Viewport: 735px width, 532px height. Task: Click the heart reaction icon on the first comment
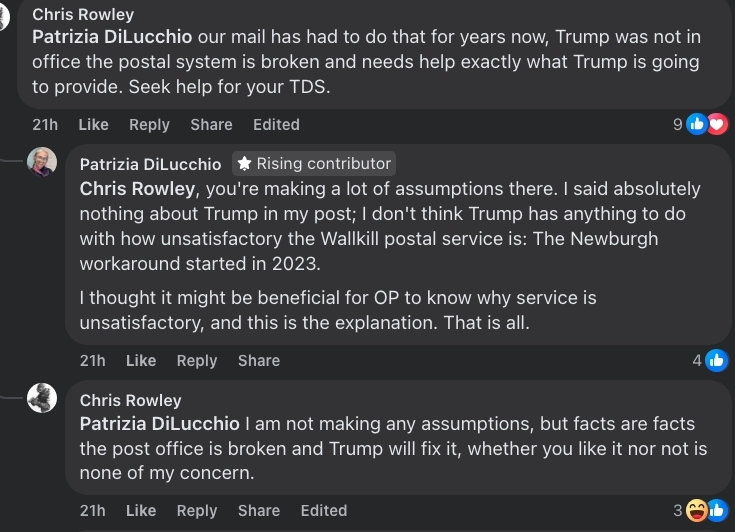[x=718, y=125]
